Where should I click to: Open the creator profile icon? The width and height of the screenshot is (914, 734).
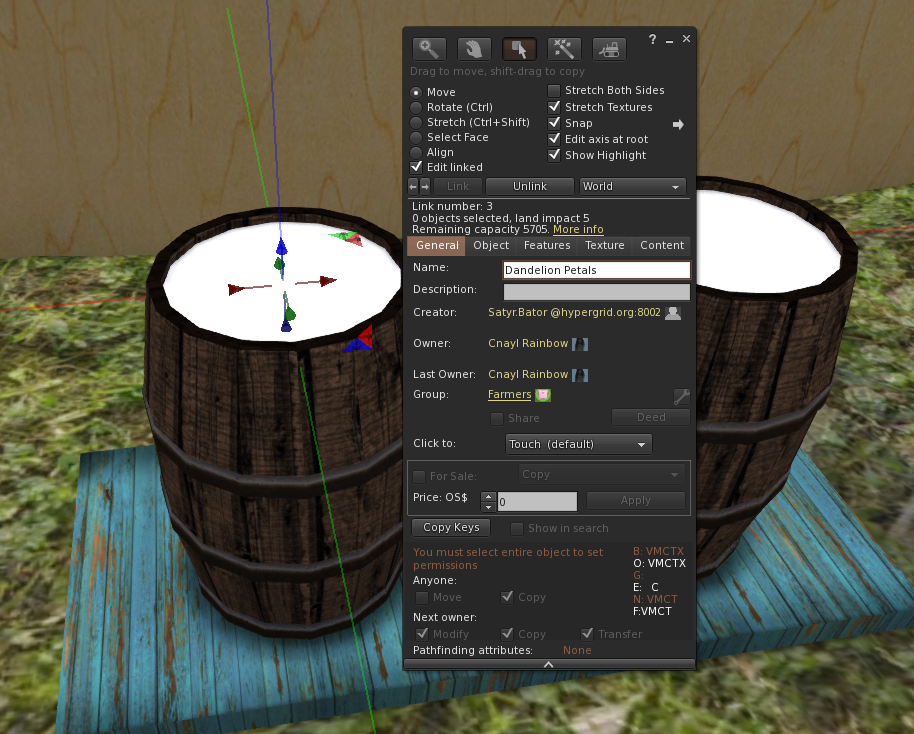(x=673, y=313)
